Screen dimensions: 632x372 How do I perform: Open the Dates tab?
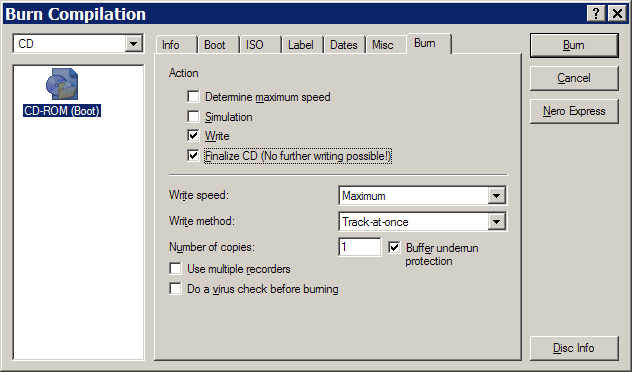point(345,45)
